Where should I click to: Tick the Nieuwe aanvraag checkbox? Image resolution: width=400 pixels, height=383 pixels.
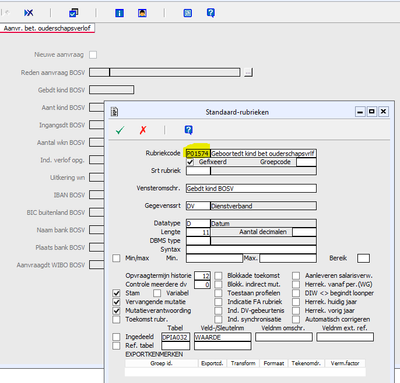(93, 55)
